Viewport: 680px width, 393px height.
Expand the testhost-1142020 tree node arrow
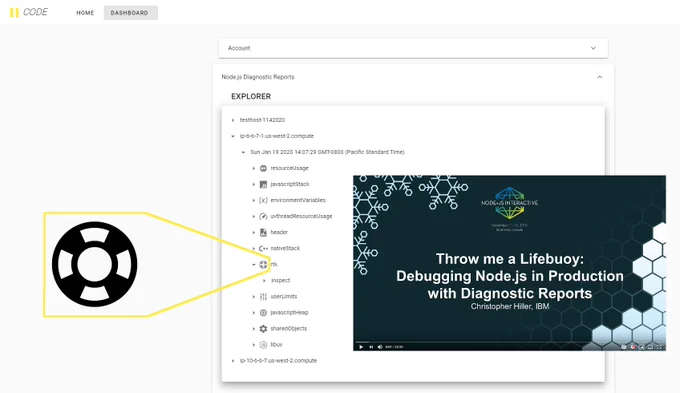point(233,120)
